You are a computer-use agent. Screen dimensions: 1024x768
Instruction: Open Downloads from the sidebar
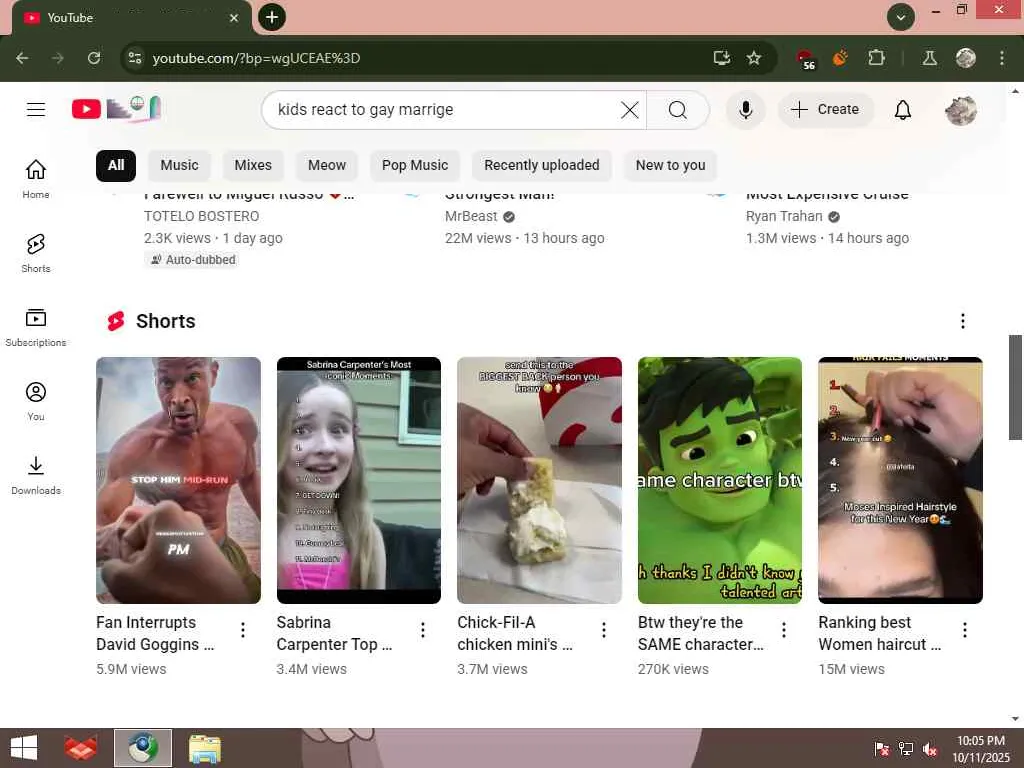coord(36,475)
